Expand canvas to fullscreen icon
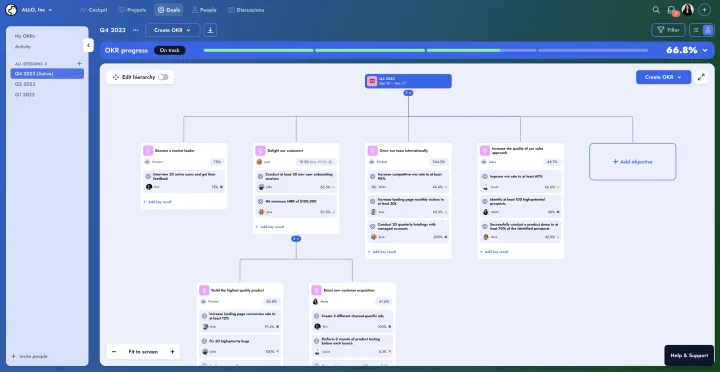720x372 pixels. click(701, 77)
